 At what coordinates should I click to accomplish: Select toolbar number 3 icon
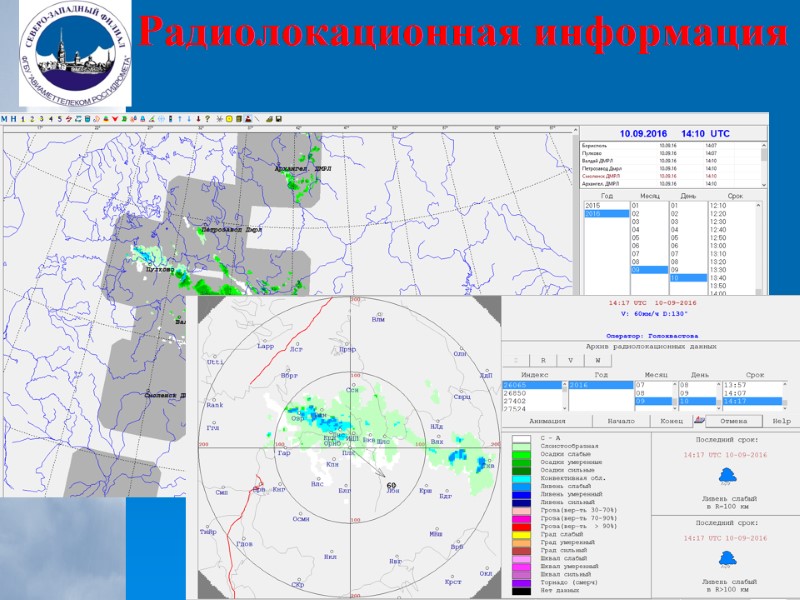(x=41, y=119)
